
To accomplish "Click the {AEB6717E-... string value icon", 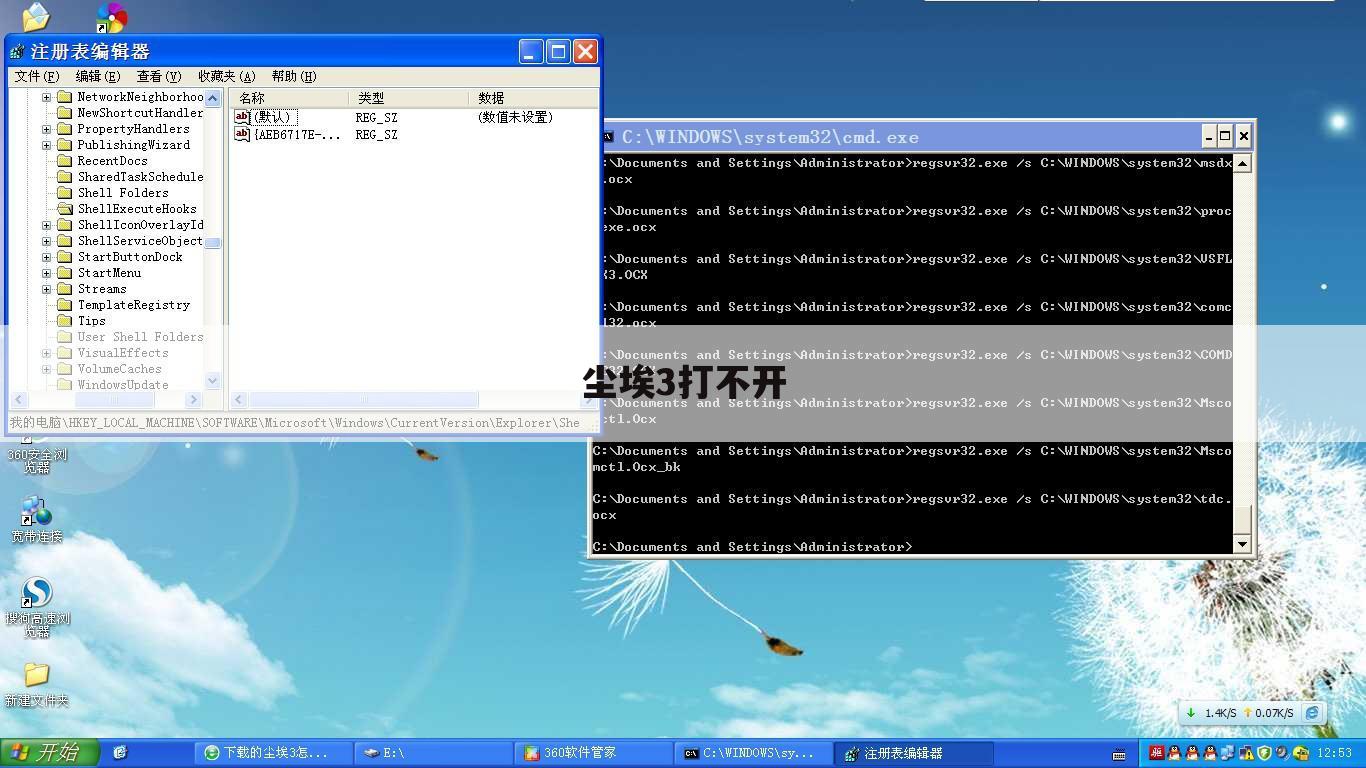I will click(242, 134).
